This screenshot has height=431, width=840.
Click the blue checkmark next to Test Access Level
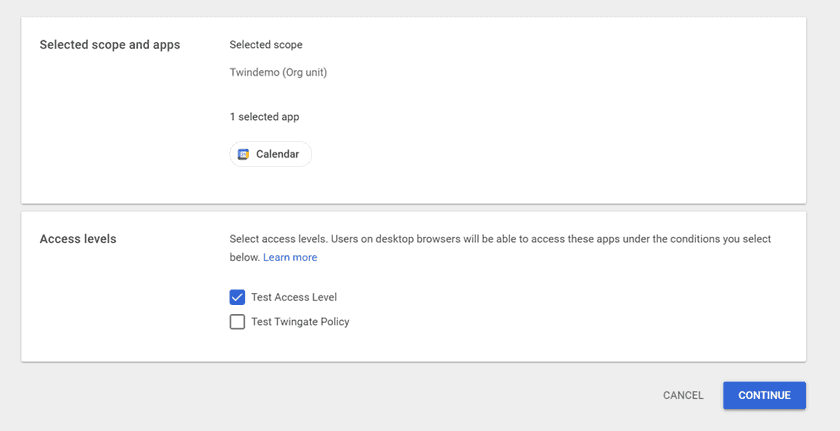(237, 297)
